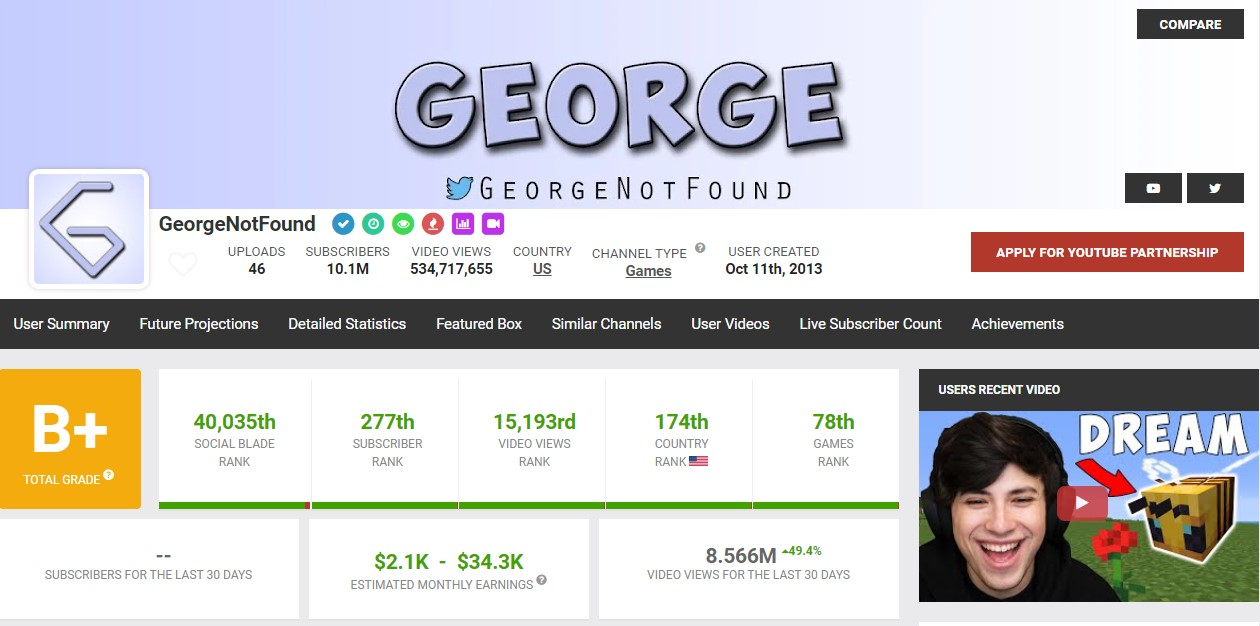Go to the Detailed Statistics tab
This screenshot has width=1260, height=626.
point(347,324)
